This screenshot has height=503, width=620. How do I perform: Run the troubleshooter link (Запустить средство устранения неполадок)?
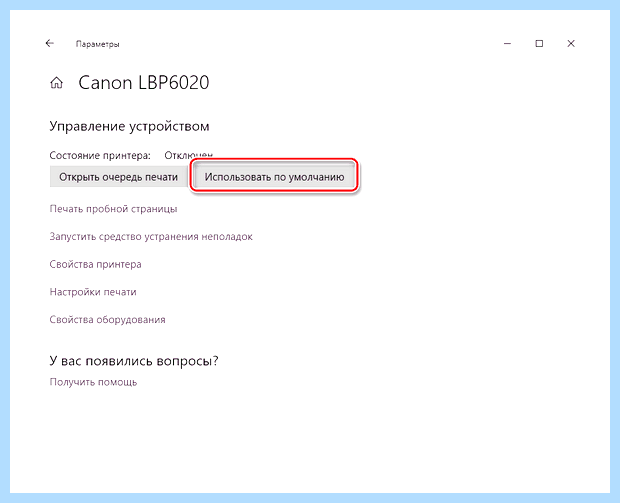(151, 236)
